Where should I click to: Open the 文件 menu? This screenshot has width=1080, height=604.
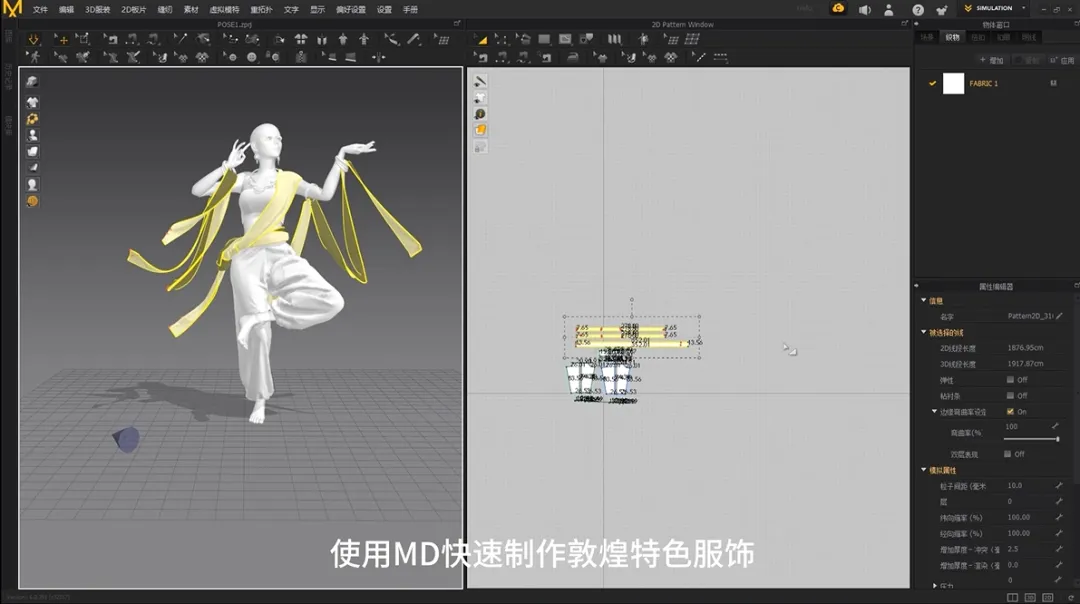(x=40, y=10)
